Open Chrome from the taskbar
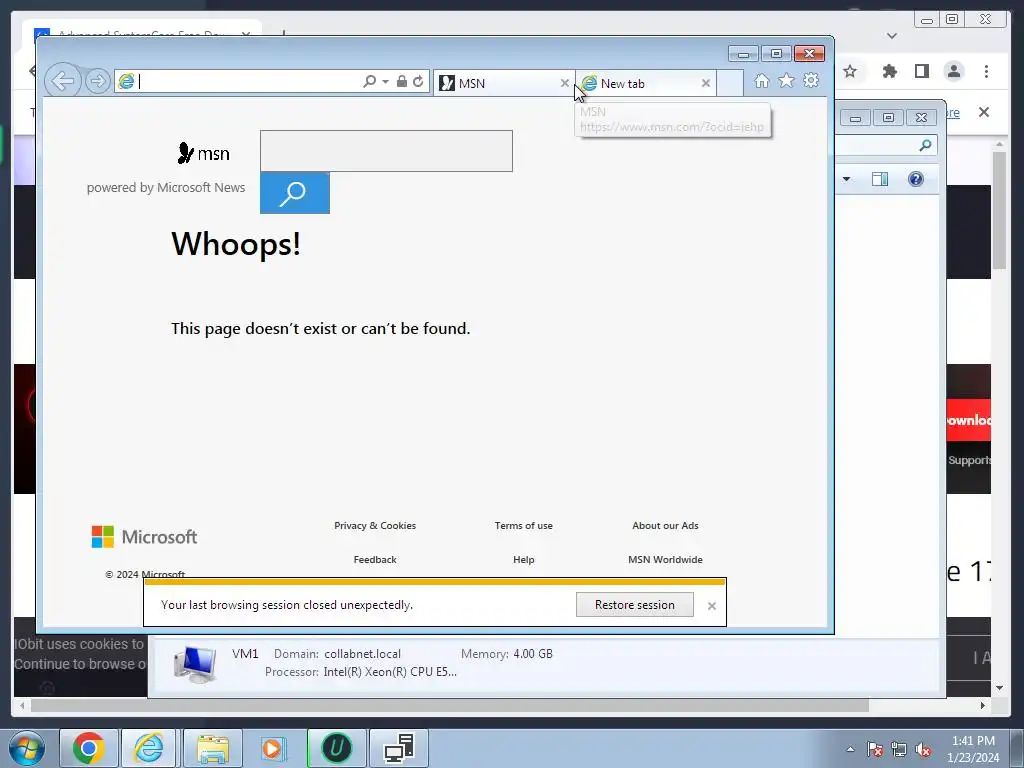The image size is (1024, 768). coord(89,748)
